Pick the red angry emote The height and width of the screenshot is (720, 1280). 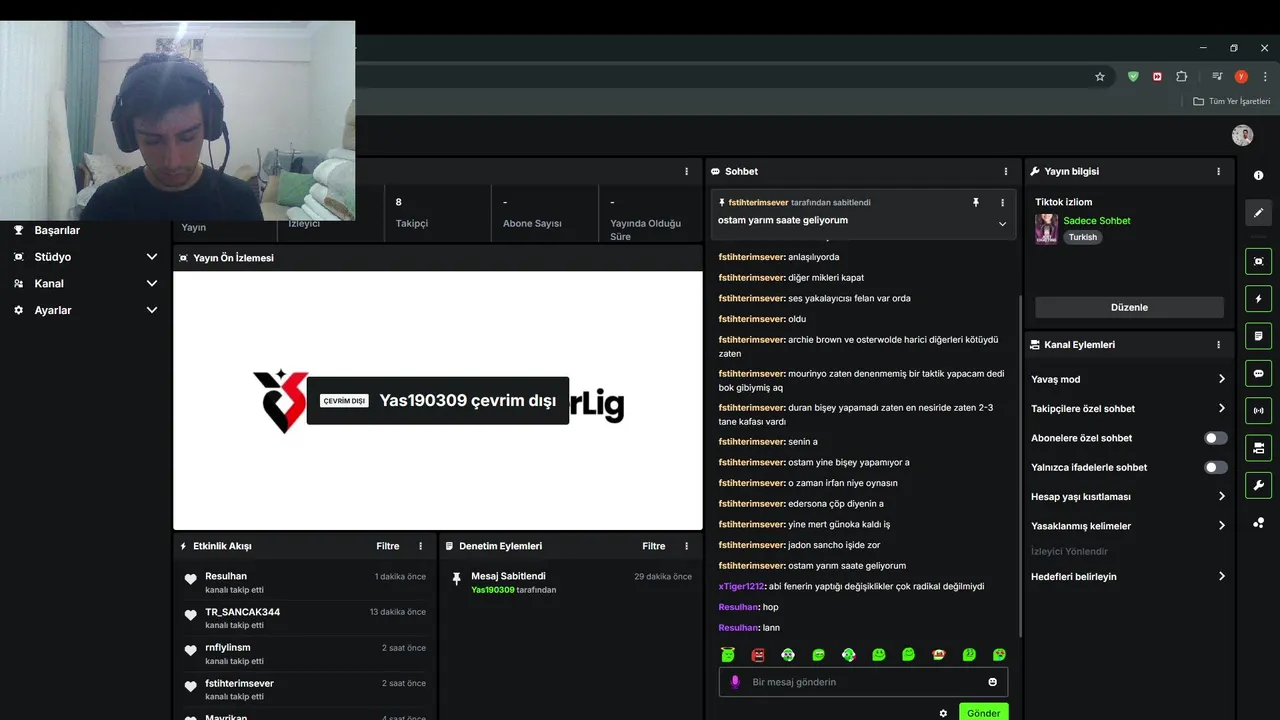tap(758, 655)
